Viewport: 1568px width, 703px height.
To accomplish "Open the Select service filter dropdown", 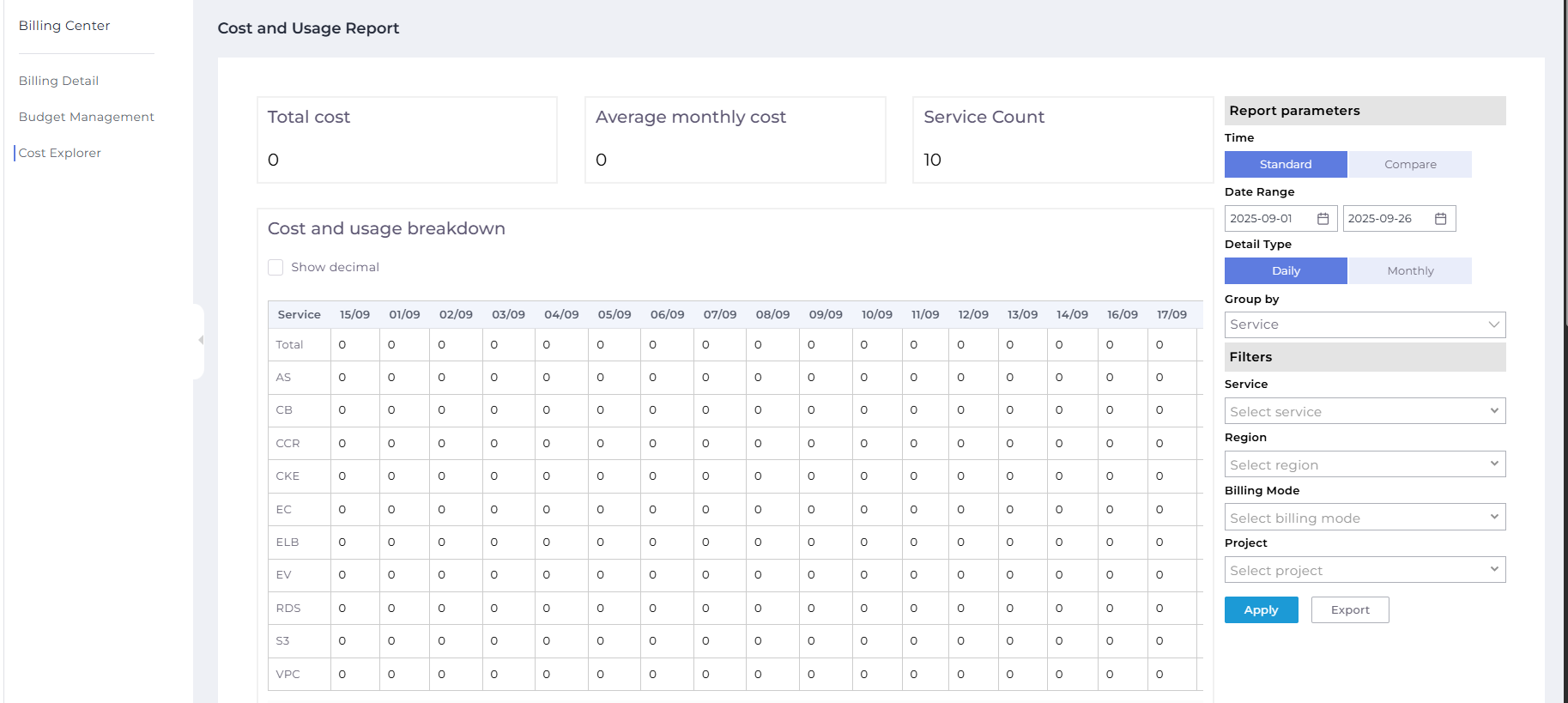I will (x=1365, y=411).
